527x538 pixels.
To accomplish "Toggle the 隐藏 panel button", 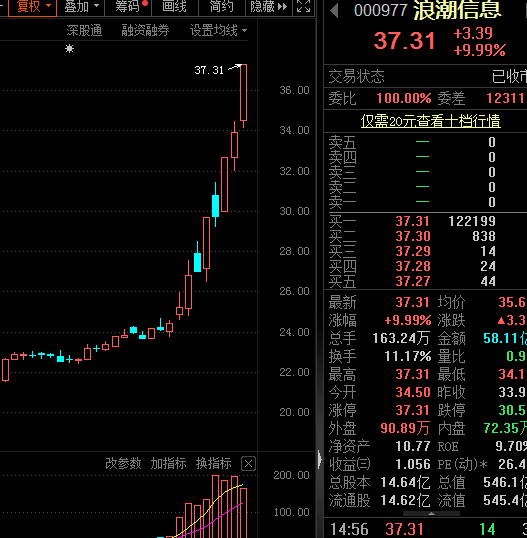I will (269, 7).
